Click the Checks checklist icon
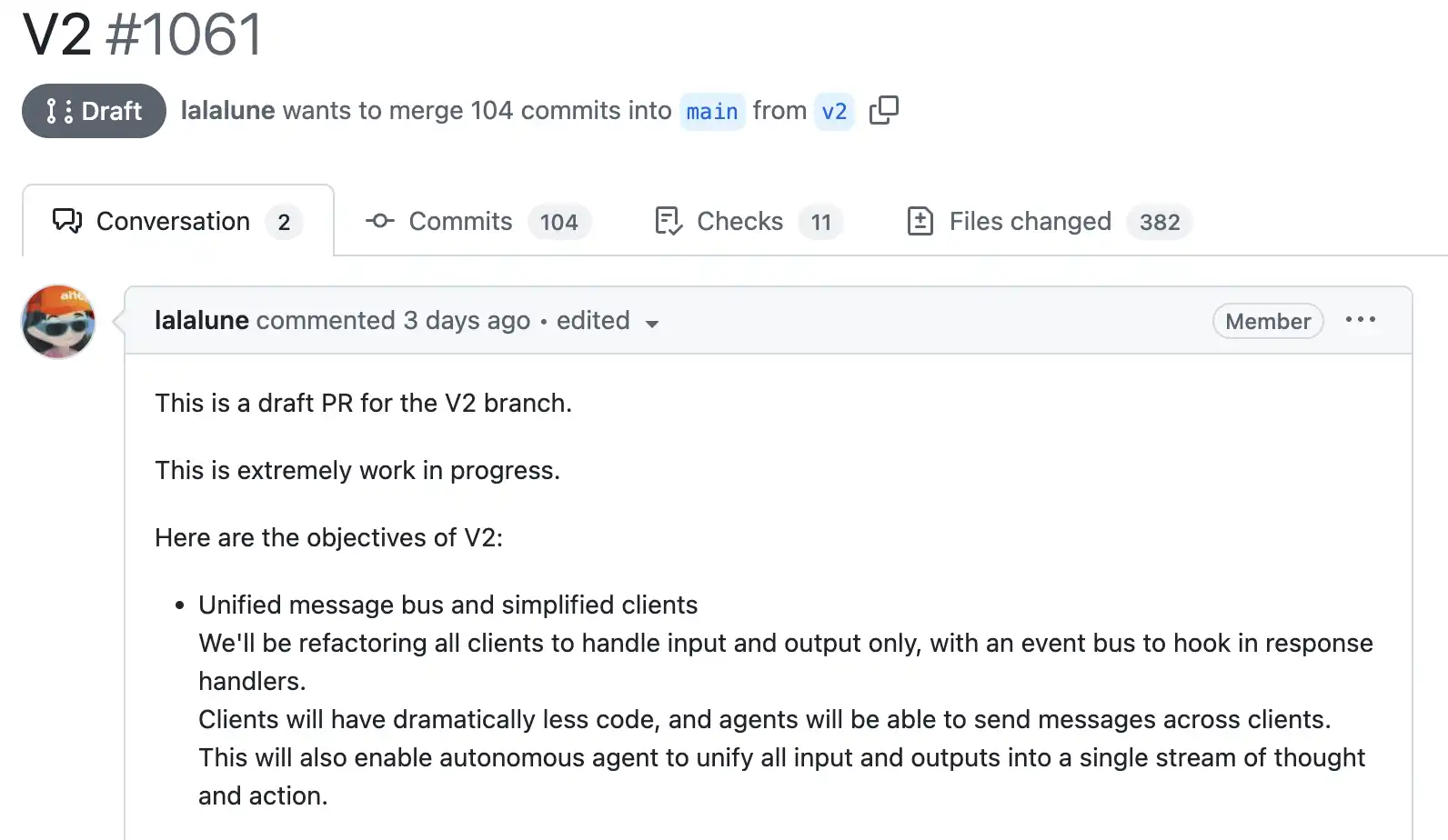This screenshot has width=1448, height=840. click(x=669, y=221)
